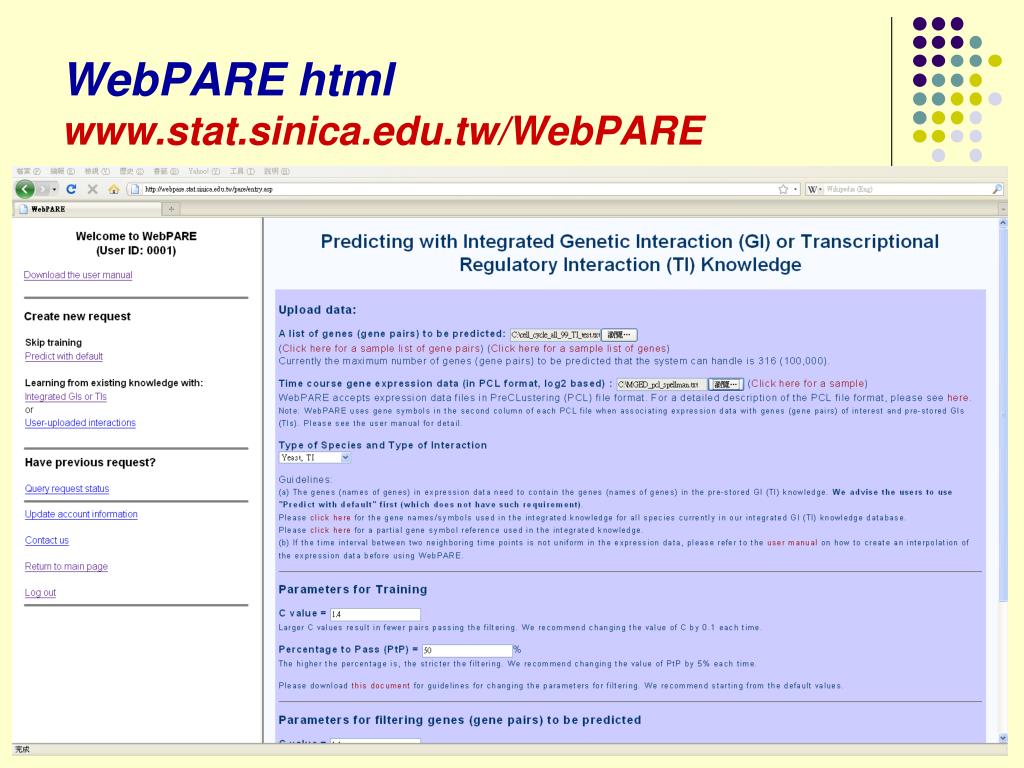This screenshot has height=768, width=1024.
Task: Click Query request status link
Action: point(67,489)
